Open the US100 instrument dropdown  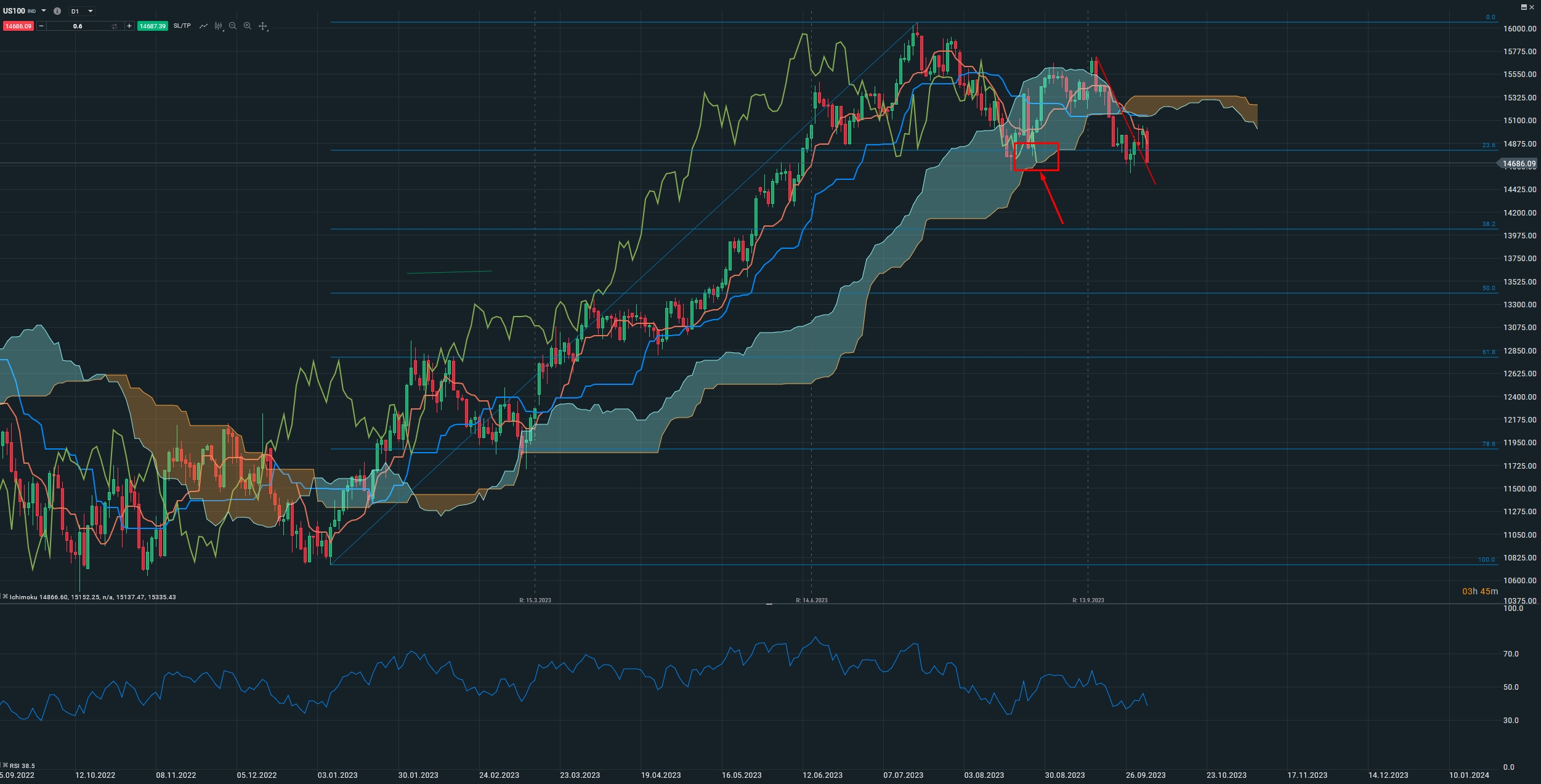pyautogui.click(x=44, y=11)
